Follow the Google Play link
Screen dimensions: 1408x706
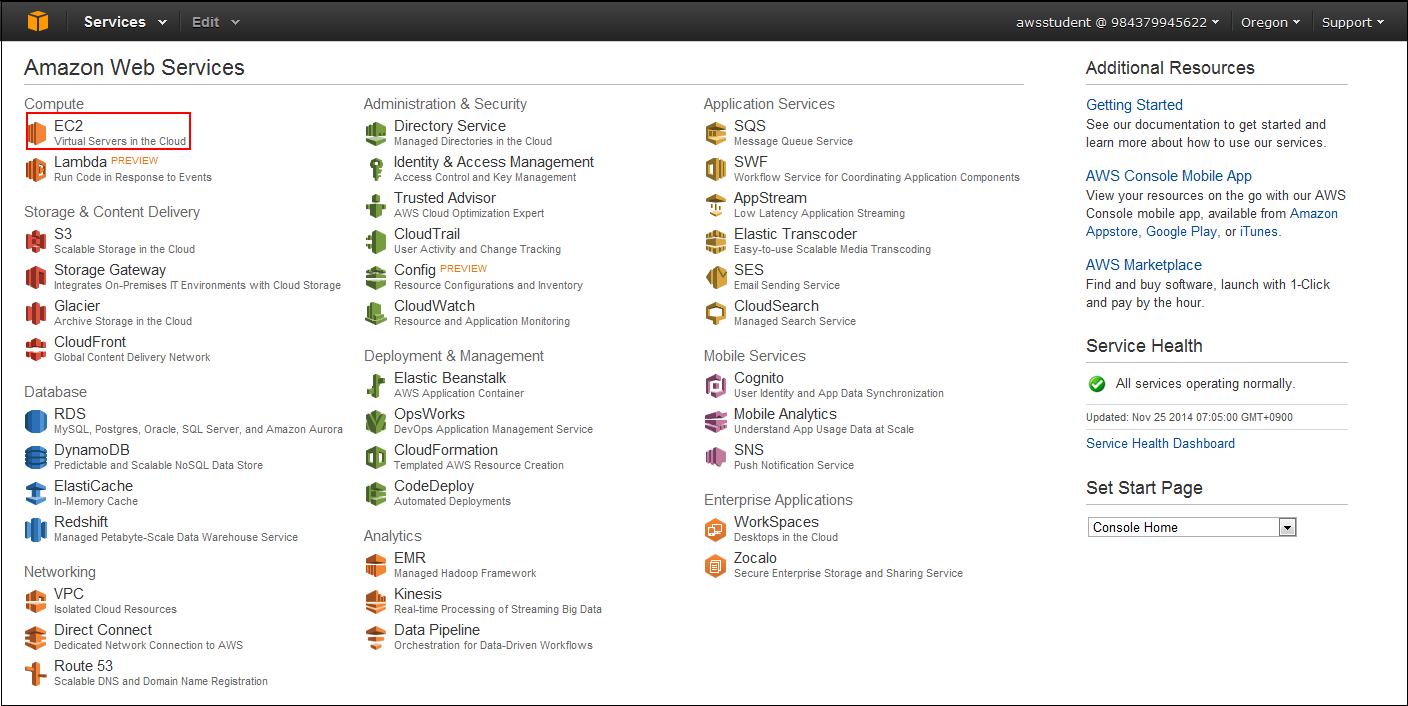pos(1181,231)
